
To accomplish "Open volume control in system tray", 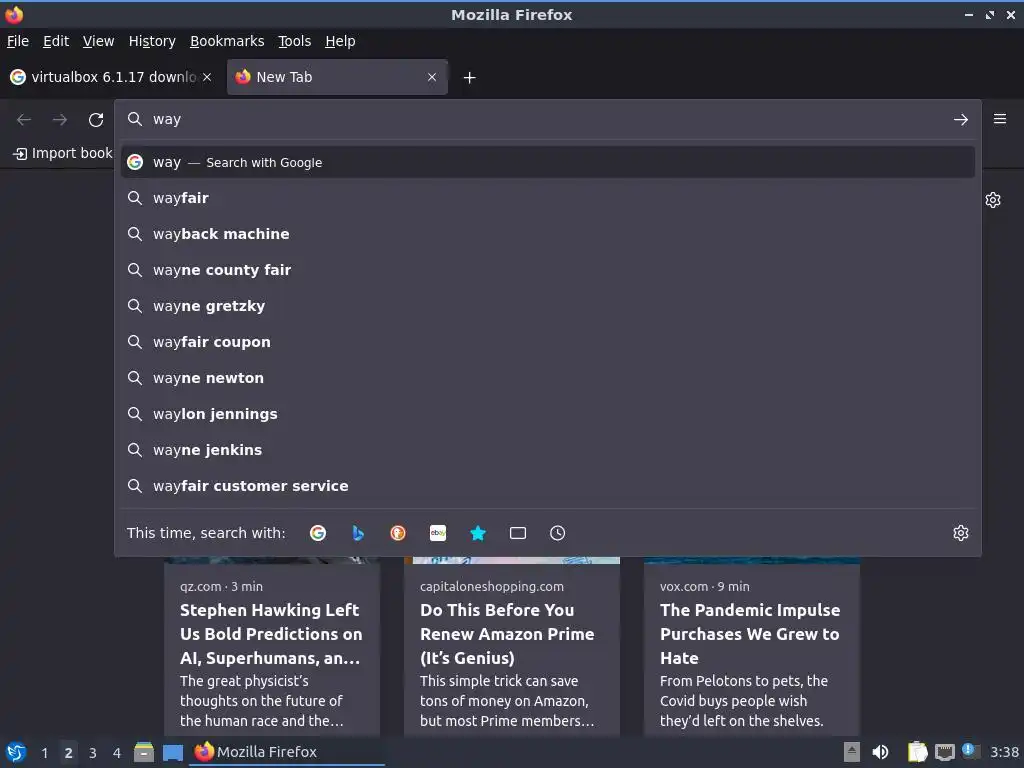I will click(880, 752).
